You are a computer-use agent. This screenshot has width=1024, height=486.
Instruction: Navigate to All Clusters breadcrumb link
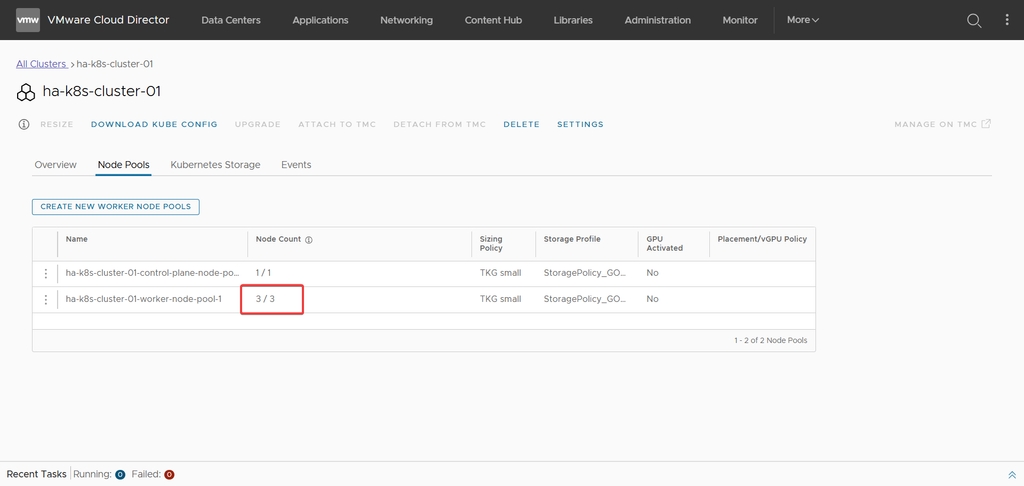click(x=41, y=64)
